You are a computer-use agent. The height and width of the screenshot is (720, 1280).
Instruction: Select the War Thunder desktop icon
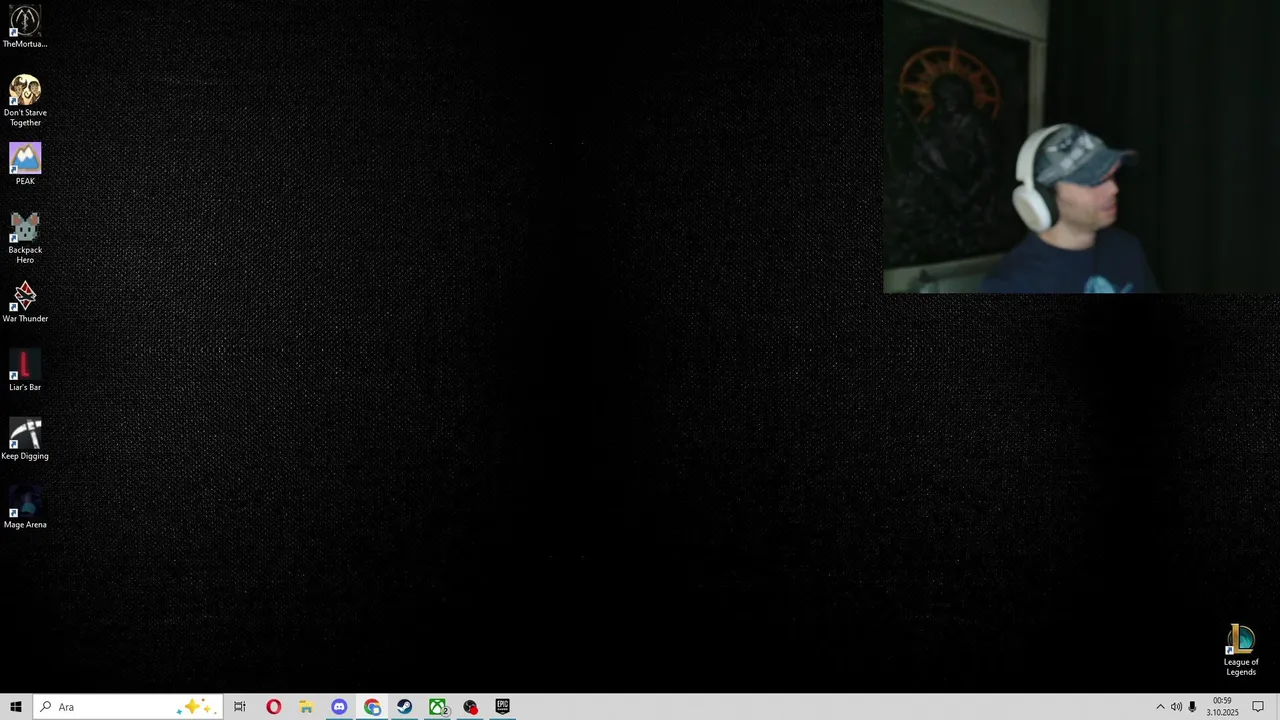25,302
